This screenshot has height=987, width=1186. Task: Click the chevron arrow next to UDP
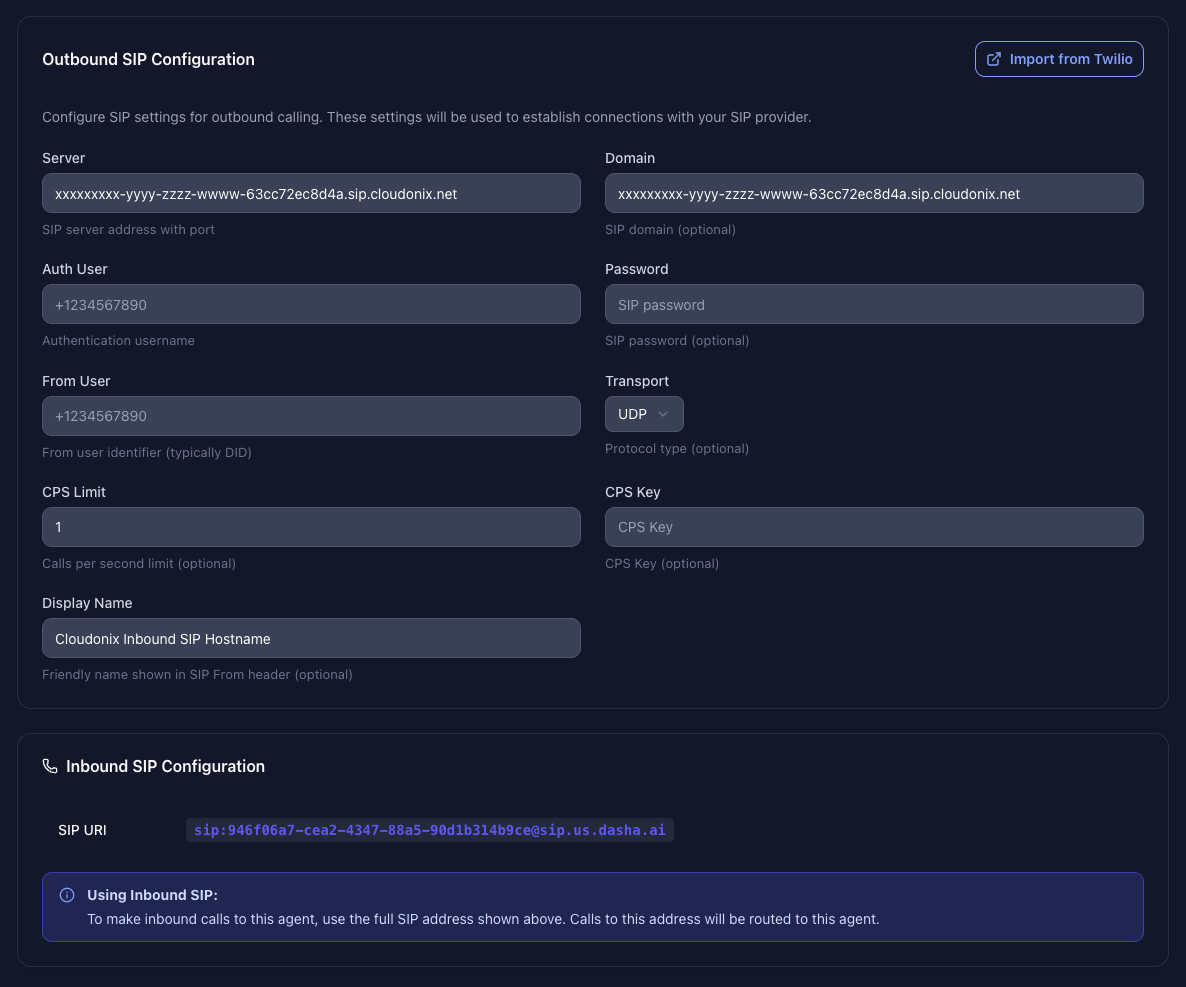click(x=663, y=414)
